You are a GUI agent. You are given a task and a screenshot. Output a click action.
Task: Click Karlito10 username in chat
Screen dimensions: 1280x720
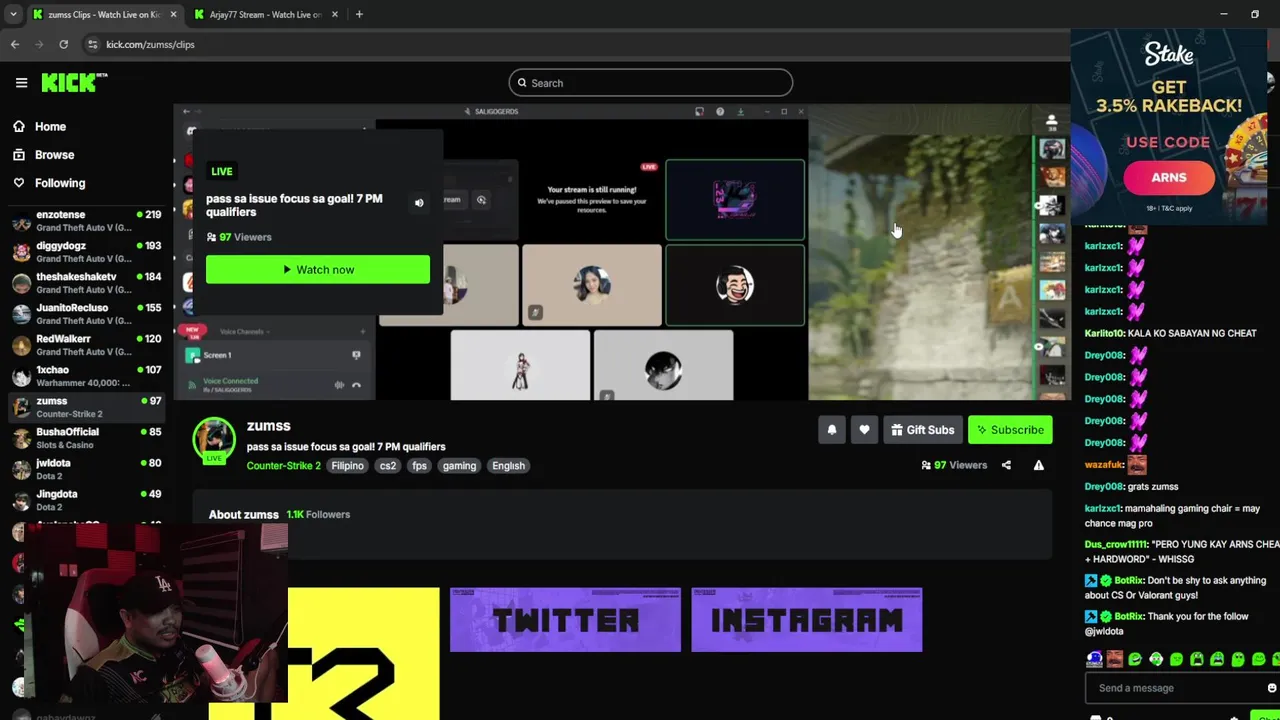coord(1105,333)
